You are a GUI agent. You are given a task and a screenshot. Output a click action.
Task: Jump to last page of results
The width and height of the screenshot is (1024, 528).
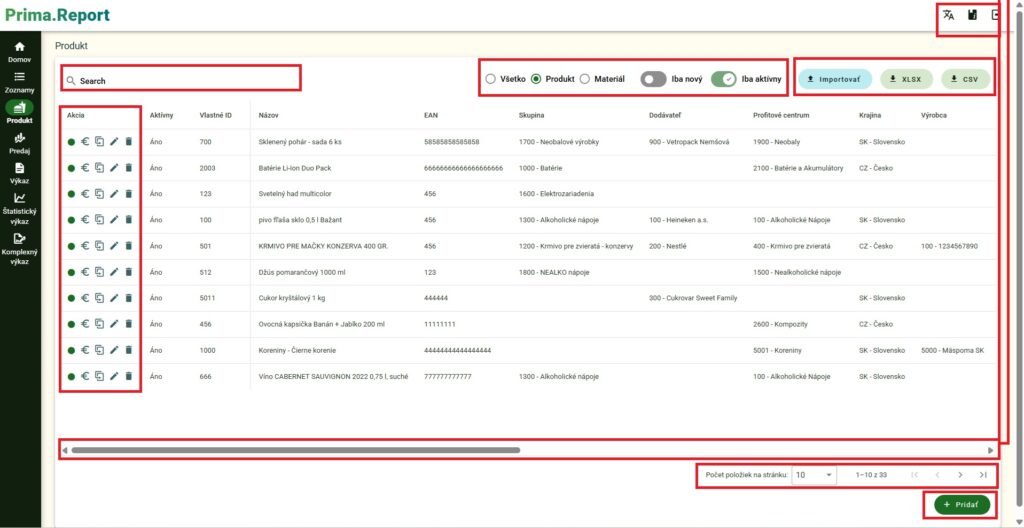pyautogui.click(x=983, y=475)
